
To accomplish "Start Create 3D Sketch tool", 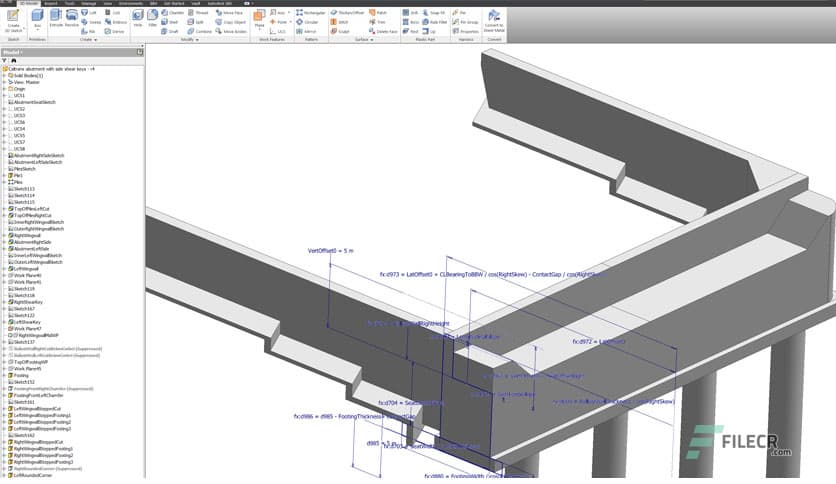I will pyautogui.click(x=13, y=21).
